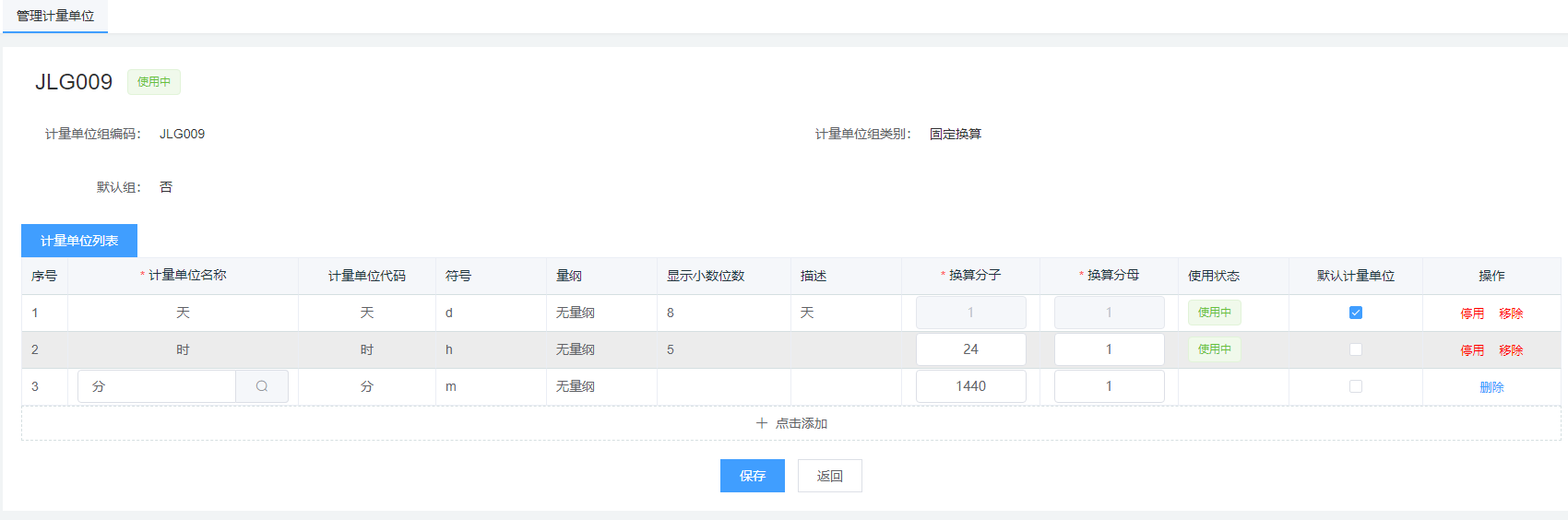This screenshot has height=520, width=1568.
Task: Click 停用 link in the 天 row
Action: click(1472, 313)
